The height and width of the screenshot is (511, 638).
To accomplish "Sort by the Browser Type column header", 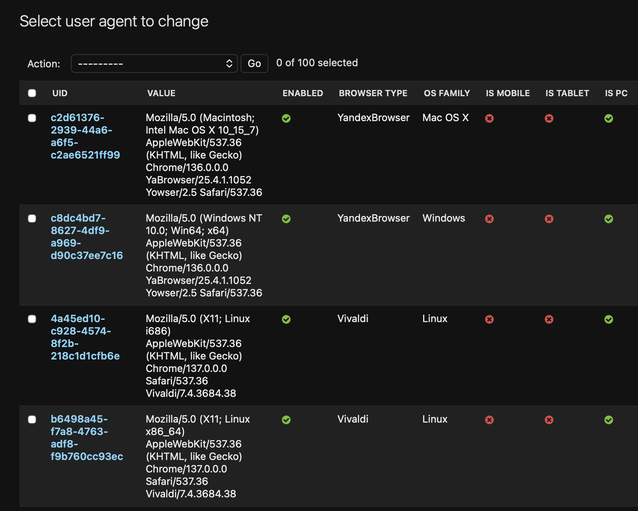I will 373,93.
